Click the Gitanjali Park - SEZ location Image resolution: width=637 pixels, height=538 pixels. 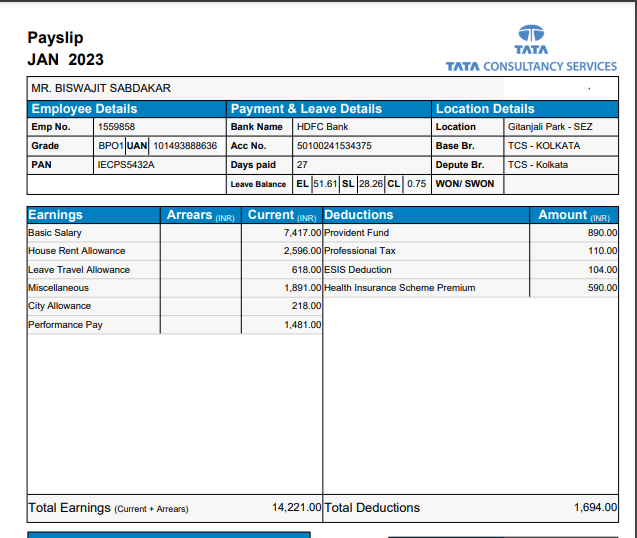coord(550,127)
